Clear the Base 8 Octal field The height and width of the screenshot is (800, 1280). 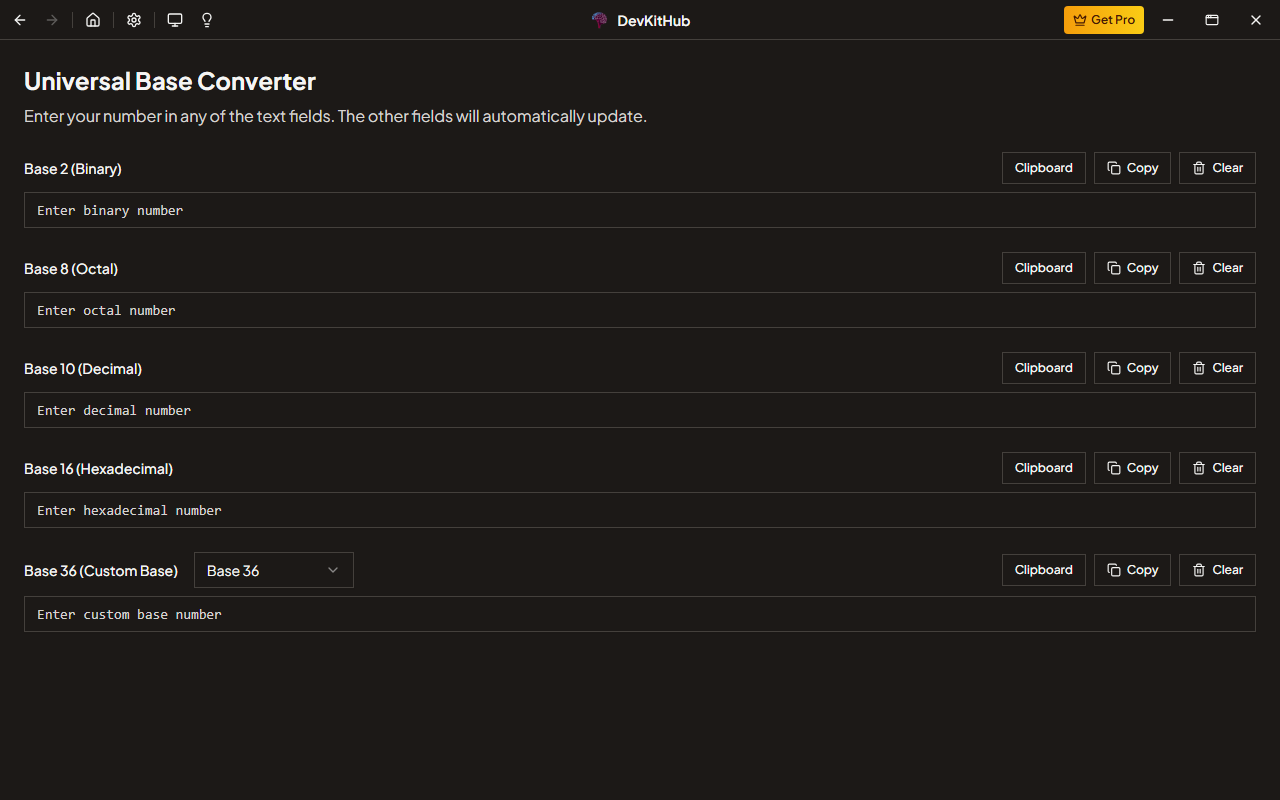coord(1217,268)
